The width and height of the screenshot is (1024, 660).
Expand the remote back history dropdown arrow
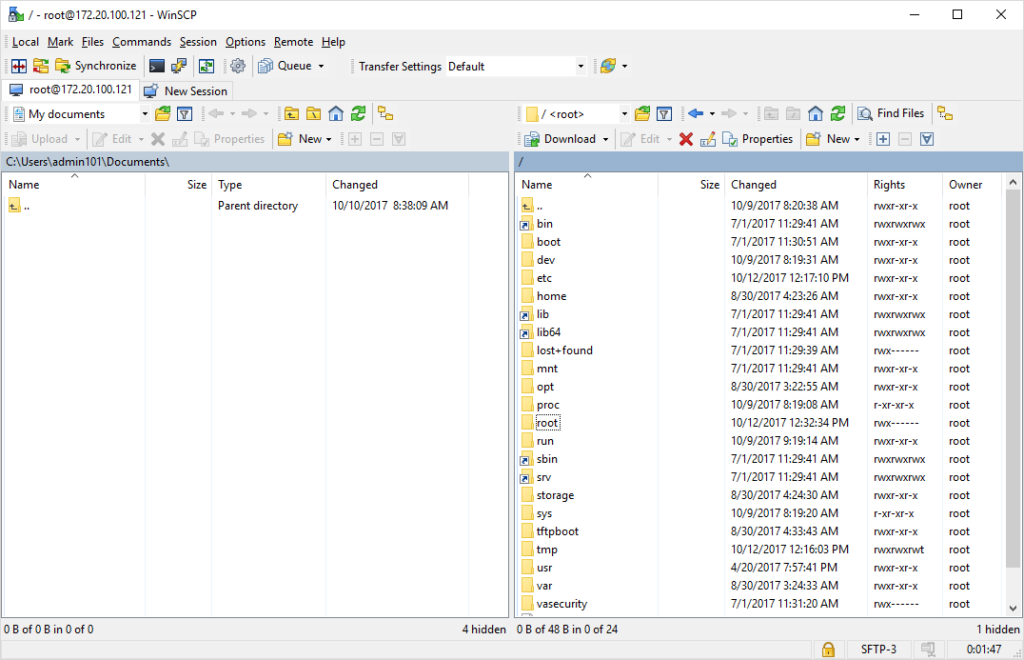(712, 114)
